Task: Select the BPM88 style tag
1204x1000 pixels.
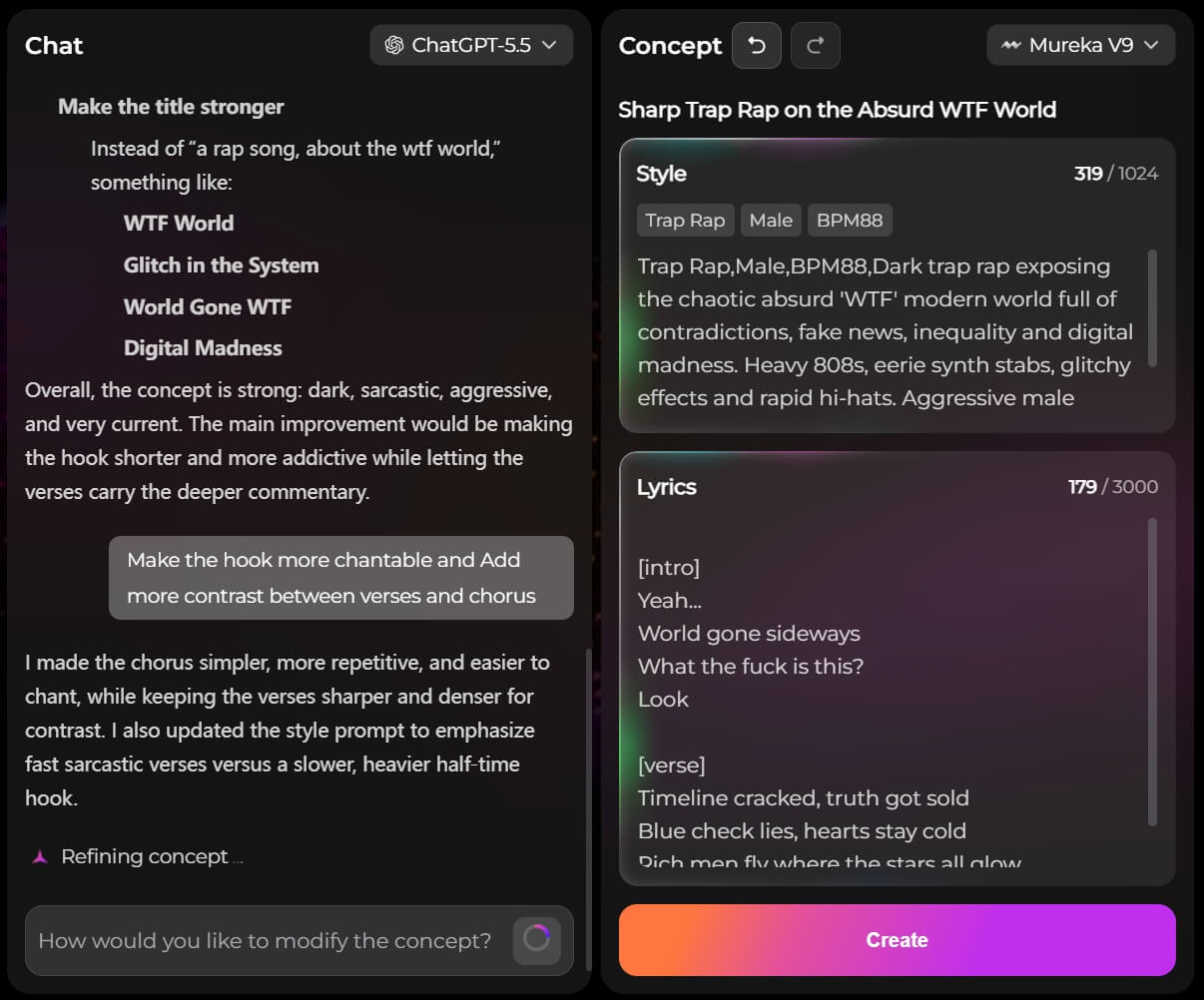Action: tap(850, 221)
